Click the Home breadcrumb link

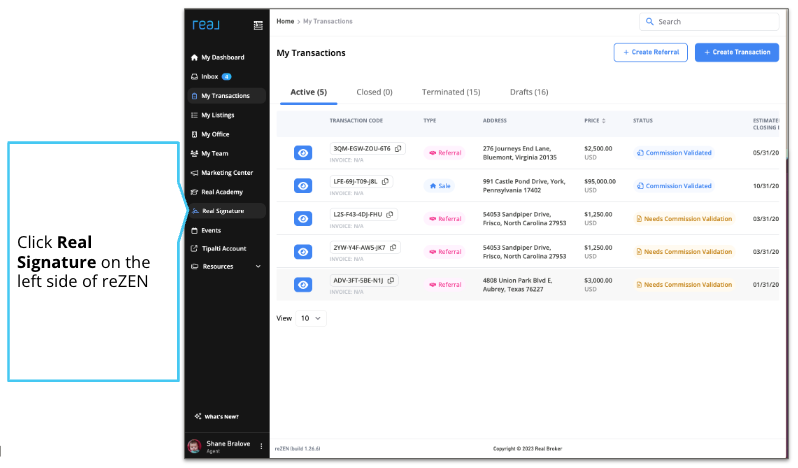pos(285,21)
